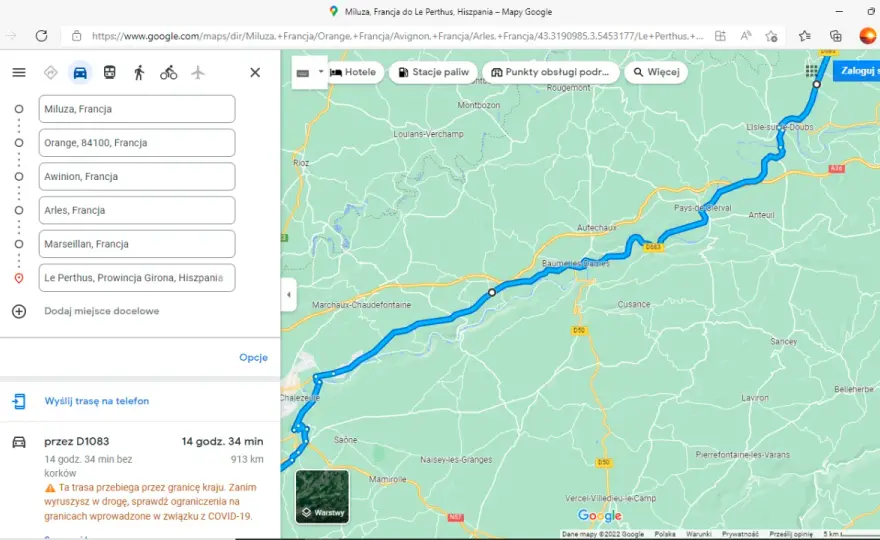Edit the Miluza, Francja starting point field
This screenshot has width=880, height=540.
pos(137,109)
